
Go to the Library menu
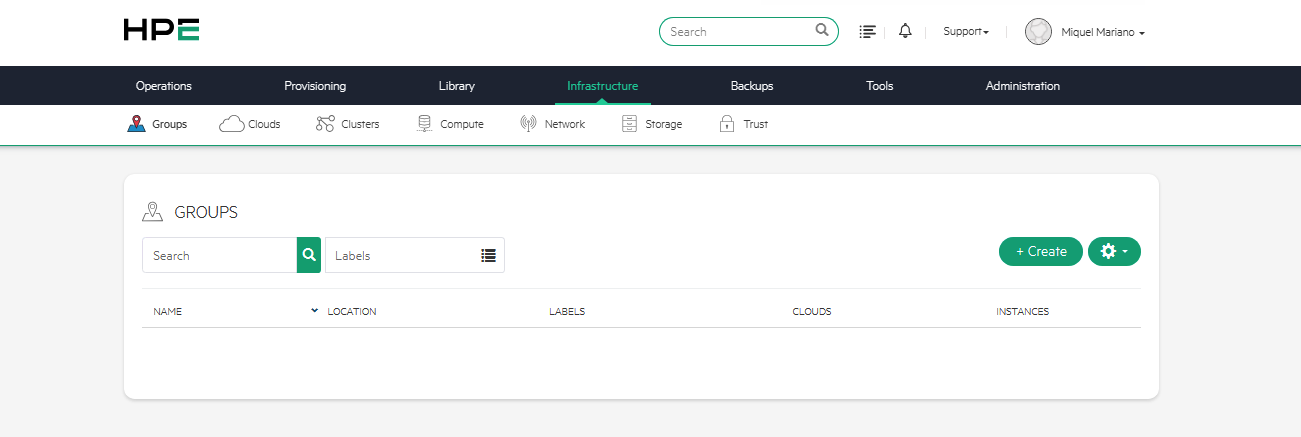(457, 86)
